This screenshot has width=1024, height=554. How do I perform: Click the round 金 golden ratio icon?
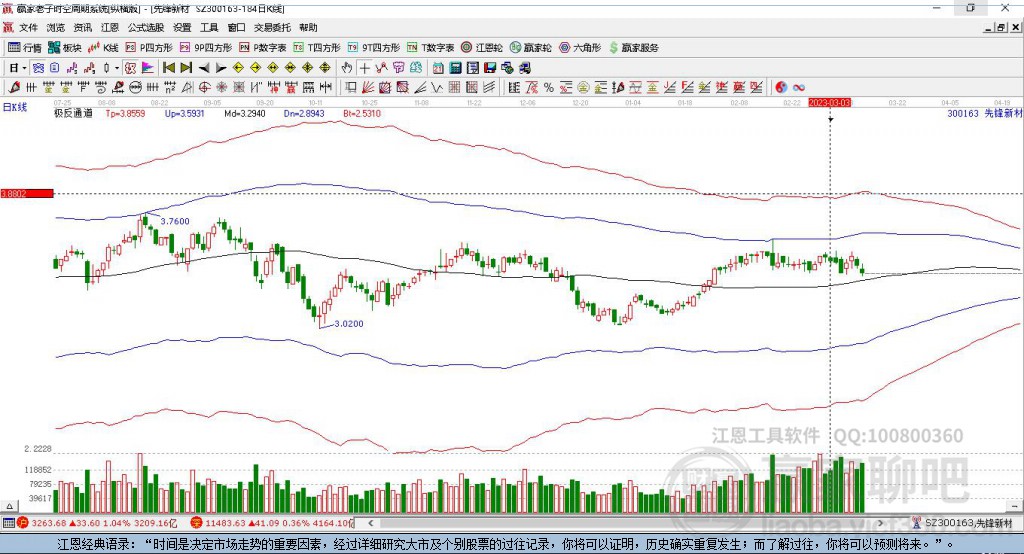[x=583, y=87]
